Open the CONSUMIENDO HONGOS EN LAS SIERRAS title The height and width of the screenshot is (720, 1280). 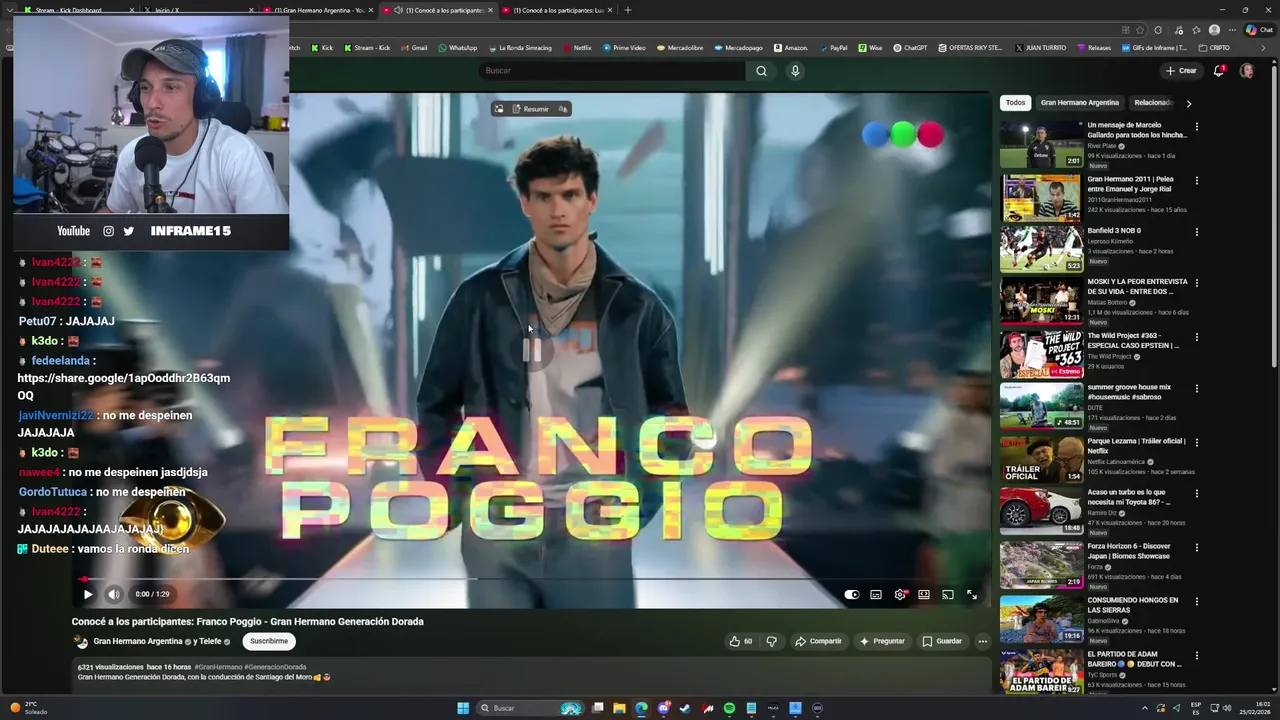pyautogui.click(x=1133, y=605)
